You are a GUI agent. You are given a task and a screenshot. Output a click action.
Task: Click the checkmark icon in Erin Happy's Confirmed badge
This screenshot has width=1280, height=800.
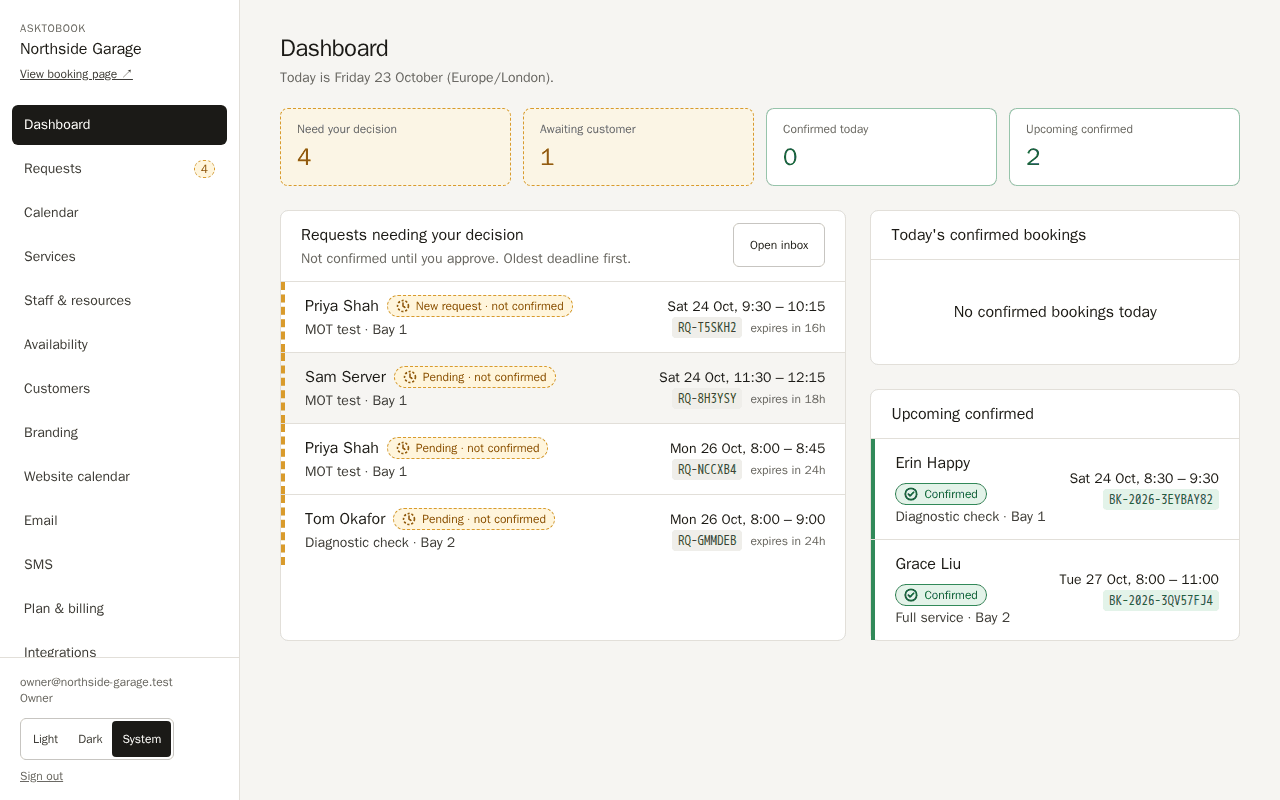pos(911,494)
